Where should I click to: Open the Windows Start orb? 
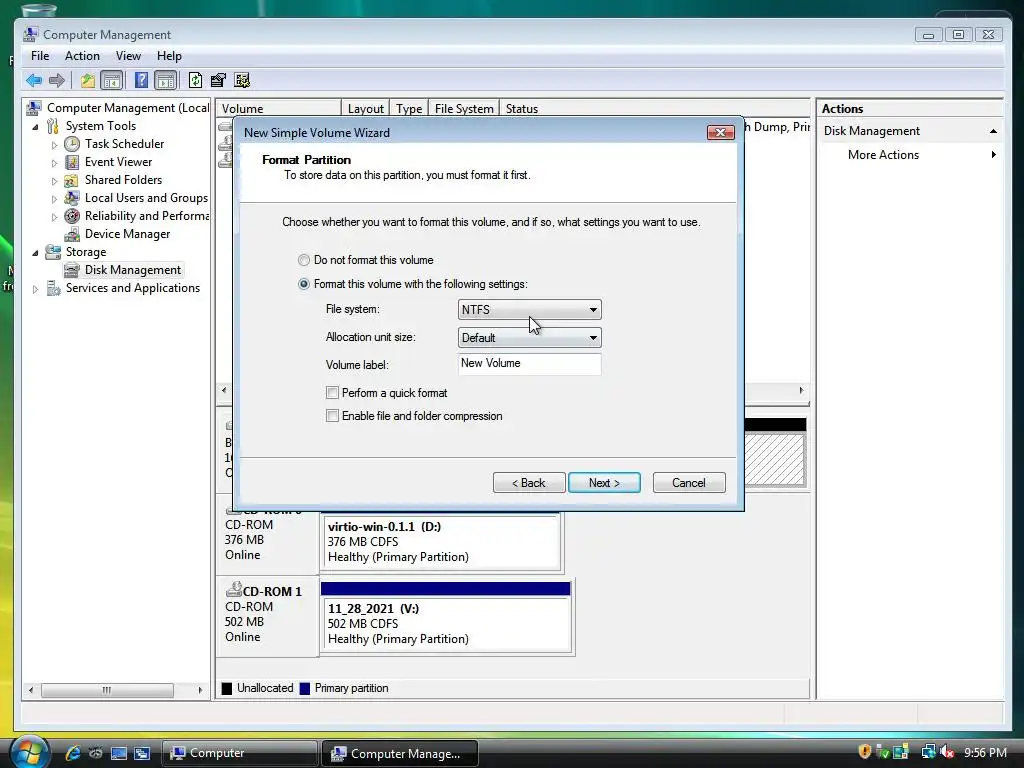click(29, 752)
